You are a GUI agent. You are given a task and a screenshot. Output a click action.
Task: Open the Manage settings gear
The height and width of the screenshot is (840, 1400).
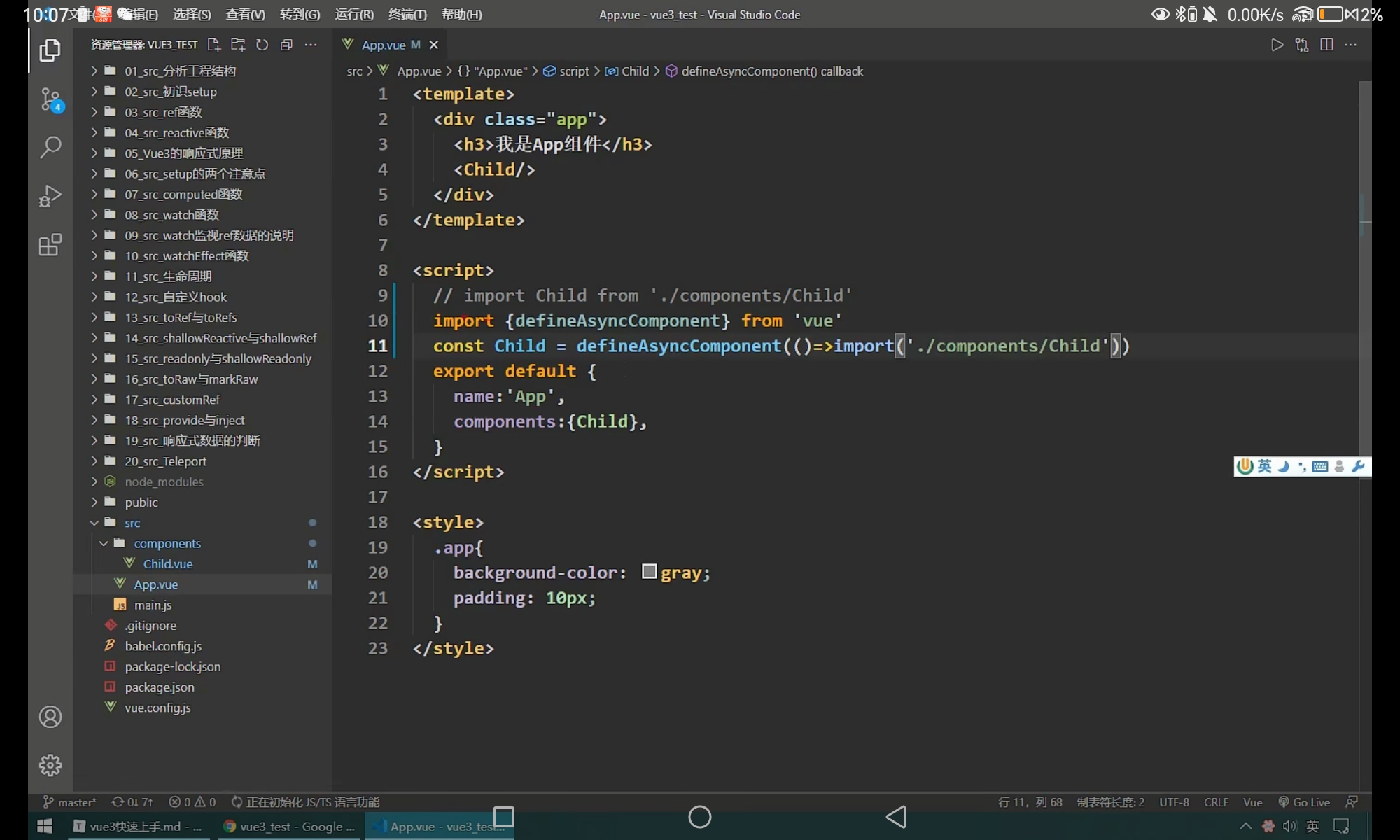tap(50, 765)
